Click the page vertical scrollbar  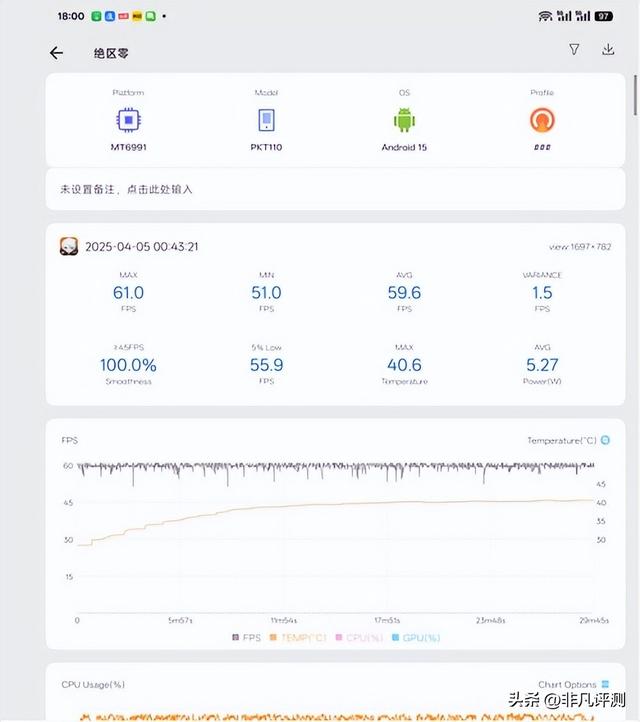tap(635, 95)
